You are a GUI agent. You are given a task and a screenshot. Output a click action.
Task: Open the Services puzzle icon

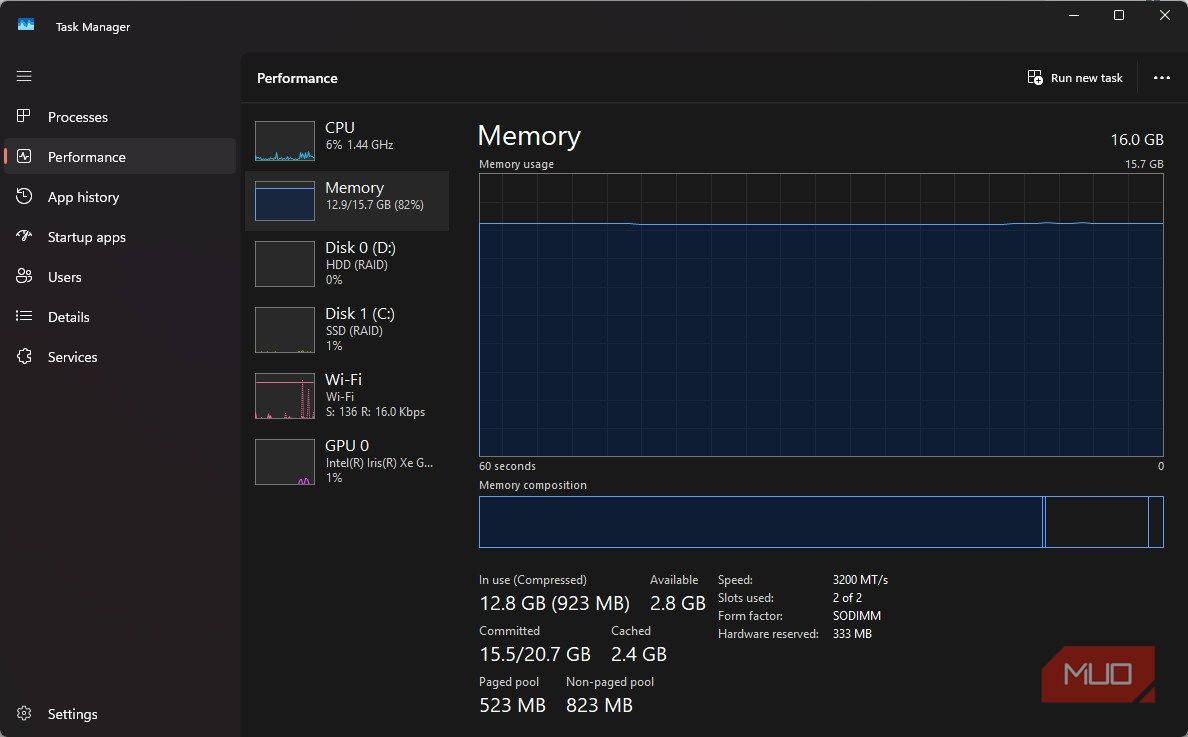coord(24,356)
